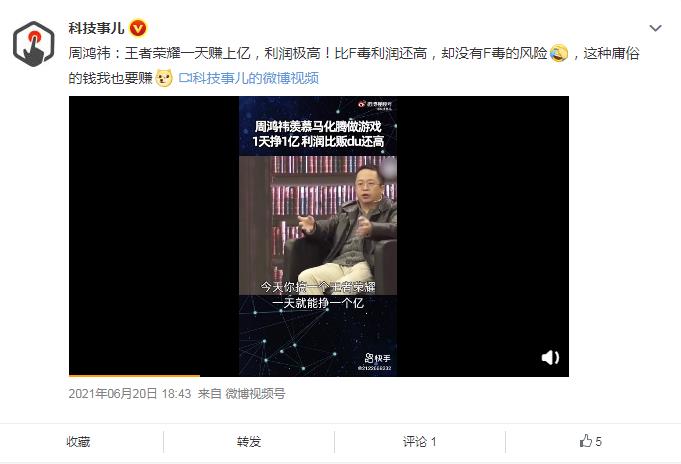Click 转发 to repost
681x464 pixels.
click(249, 442)
